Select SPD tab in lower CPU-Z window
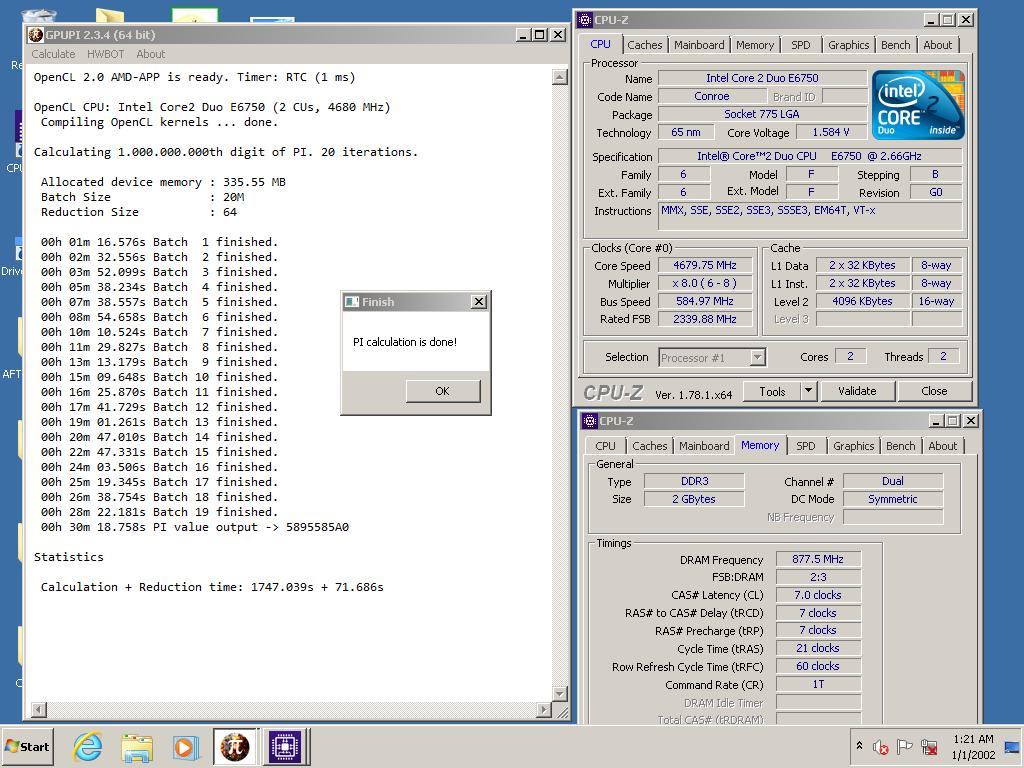 (x=806, y=446)
